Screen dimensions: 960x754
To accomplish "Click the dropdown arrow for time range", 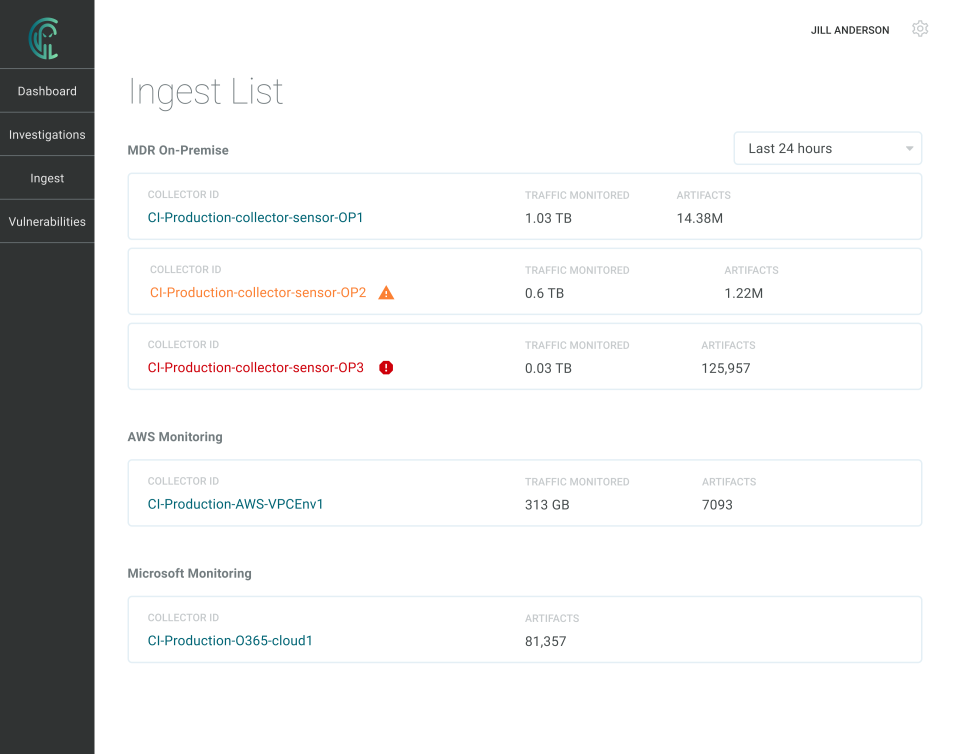I will tap(909, 149).
